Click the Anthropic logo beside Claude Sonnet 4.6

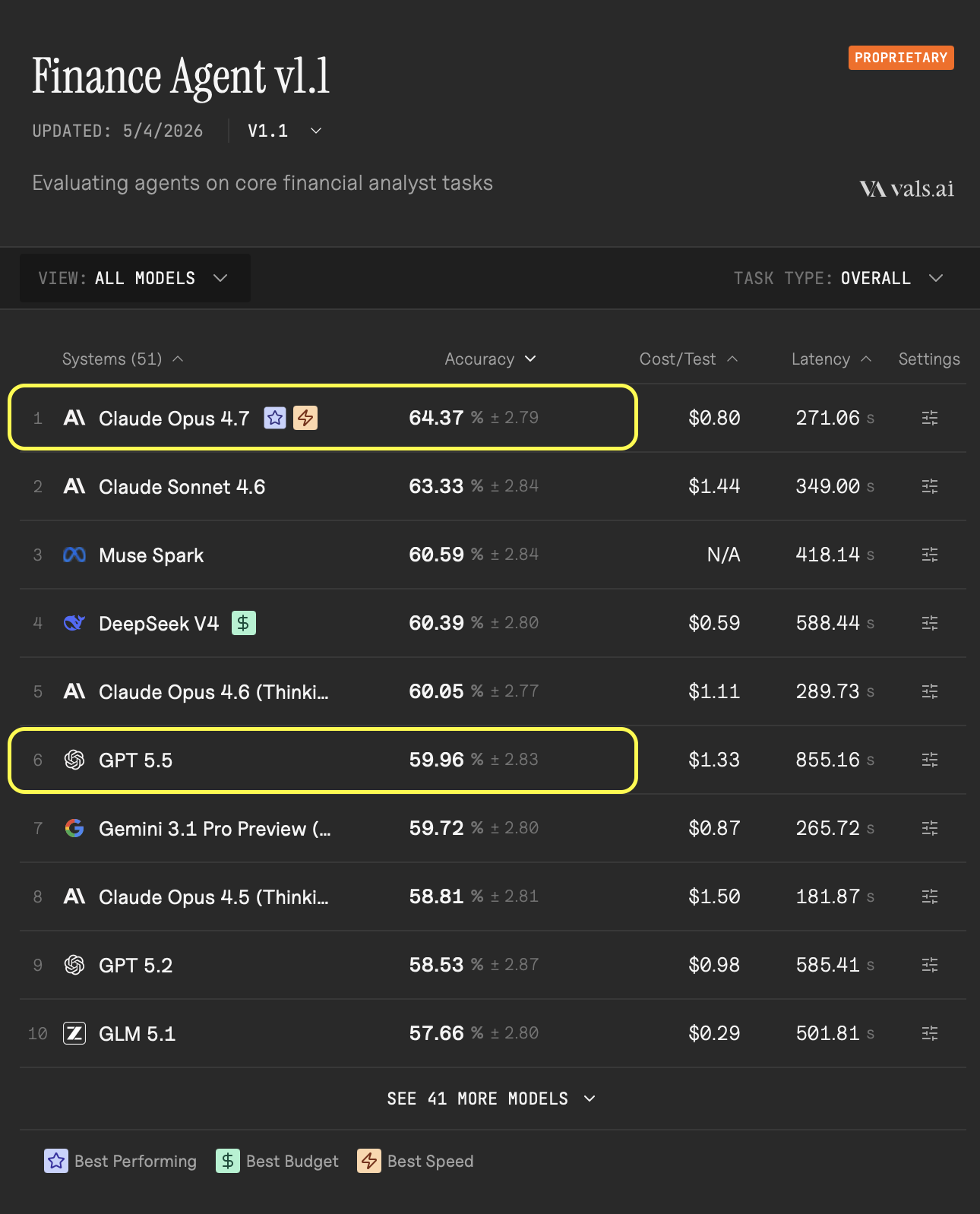(x=74, y=486)
